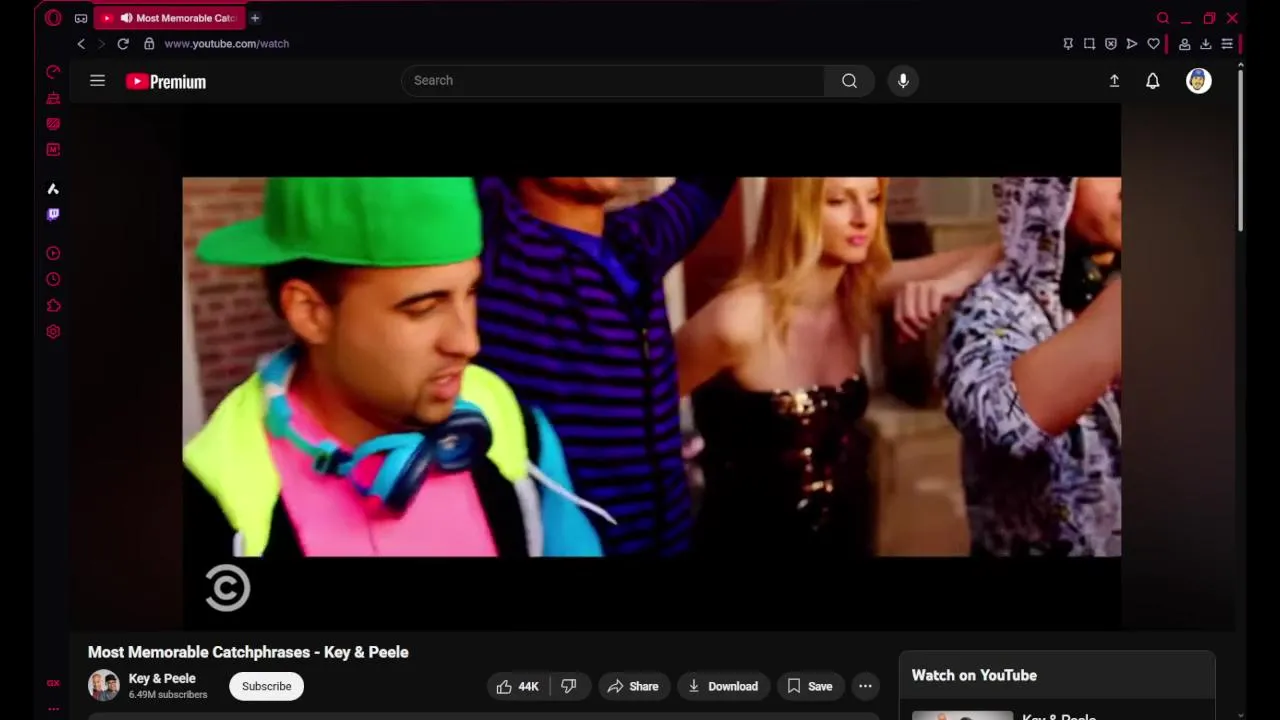
Task: Go to YouTube Premium home logo
Action: point(166,82)
